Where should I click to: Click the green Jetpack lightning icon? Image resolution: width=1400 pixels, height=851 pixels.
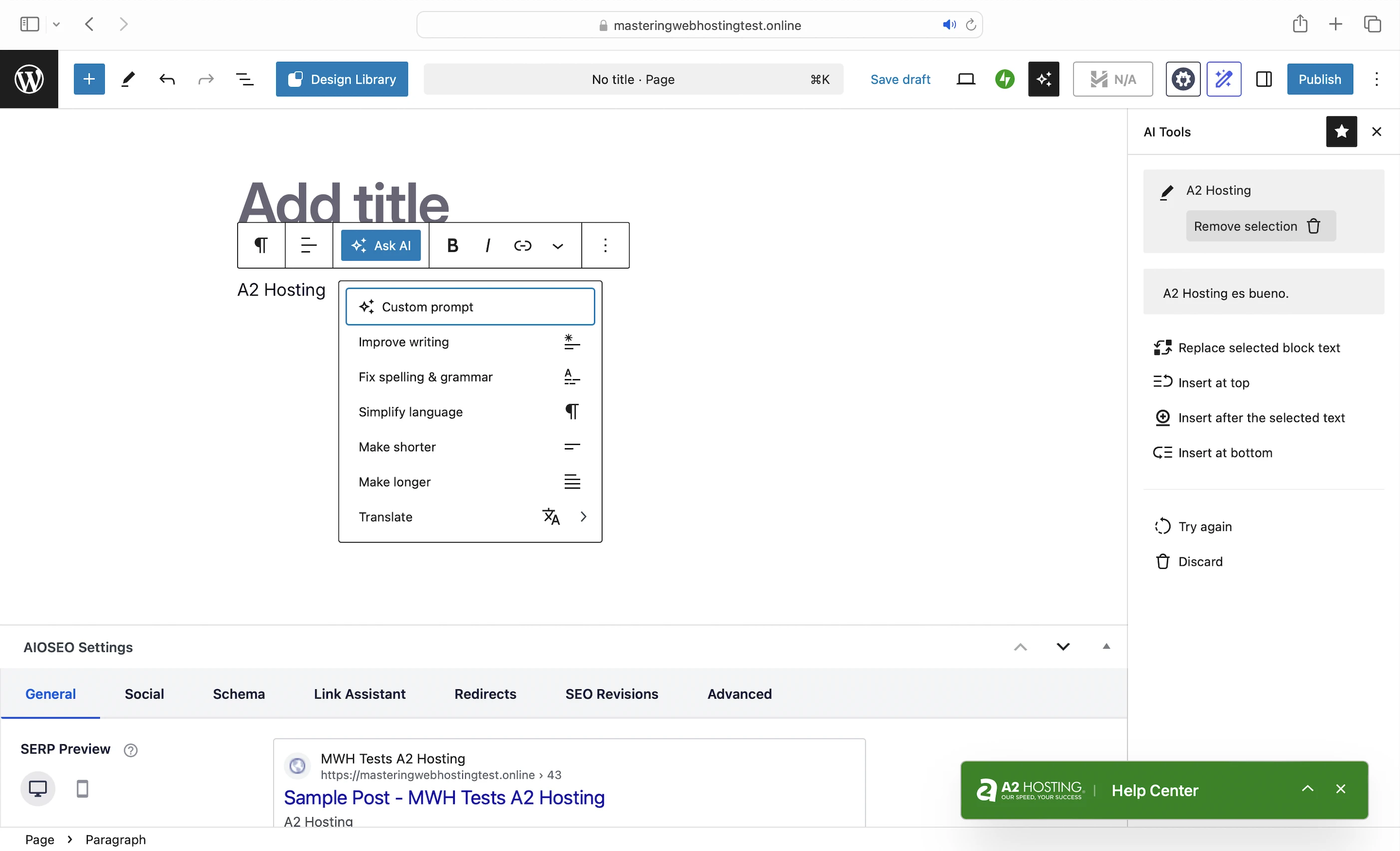(1005, 79)
